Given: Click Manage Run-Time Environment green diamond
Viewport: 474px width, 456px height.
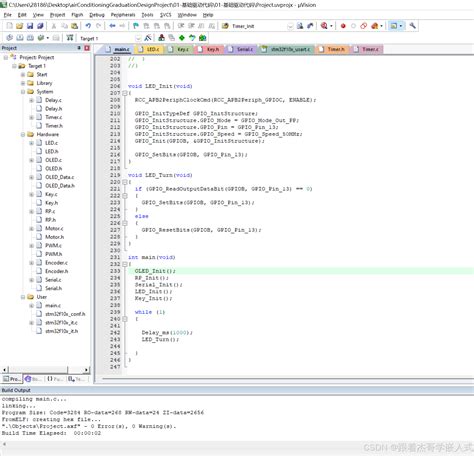Looking at the screenshot, I should (182, 38).
